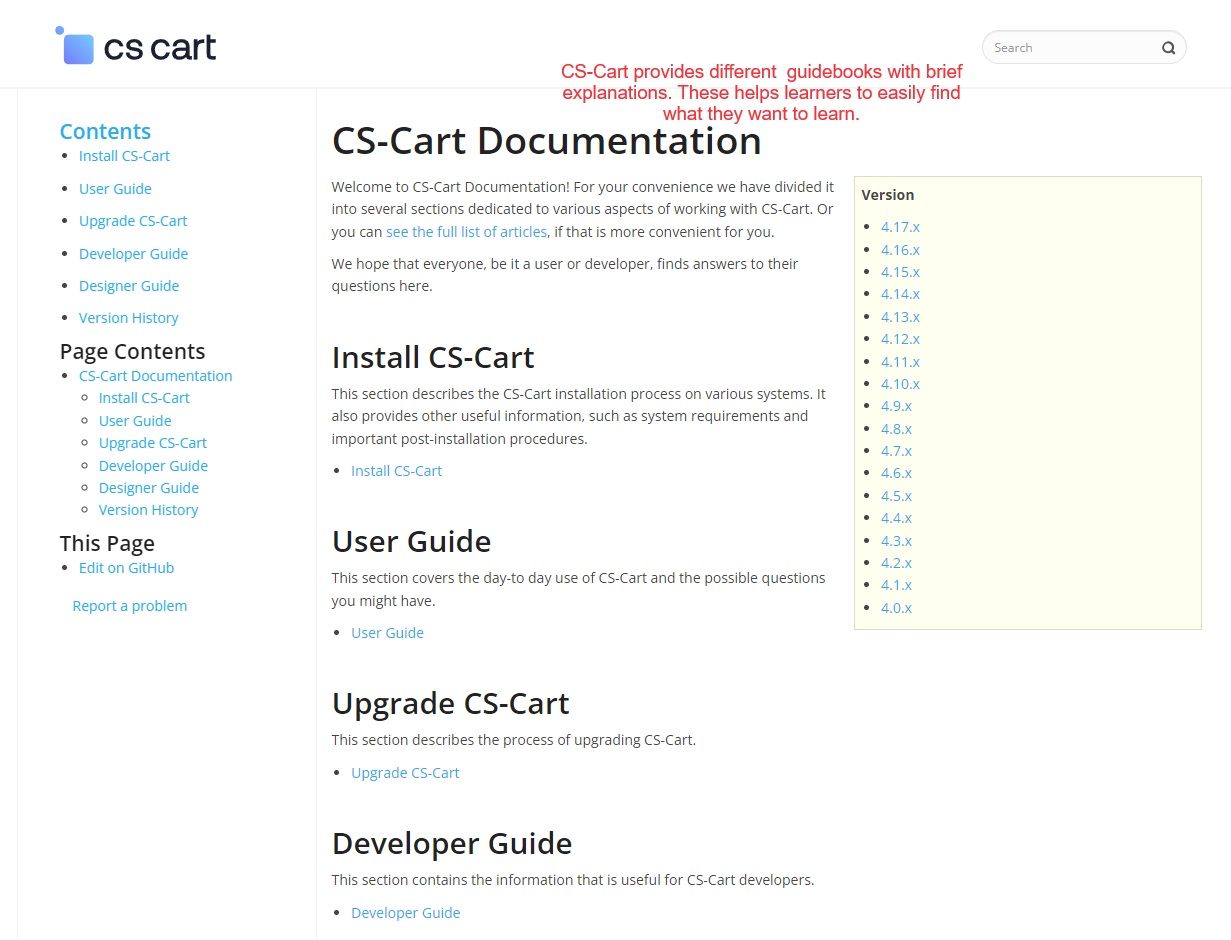The image size is (1231, 940).
Task: Click the Contents heading link
Action: [105, 131]
